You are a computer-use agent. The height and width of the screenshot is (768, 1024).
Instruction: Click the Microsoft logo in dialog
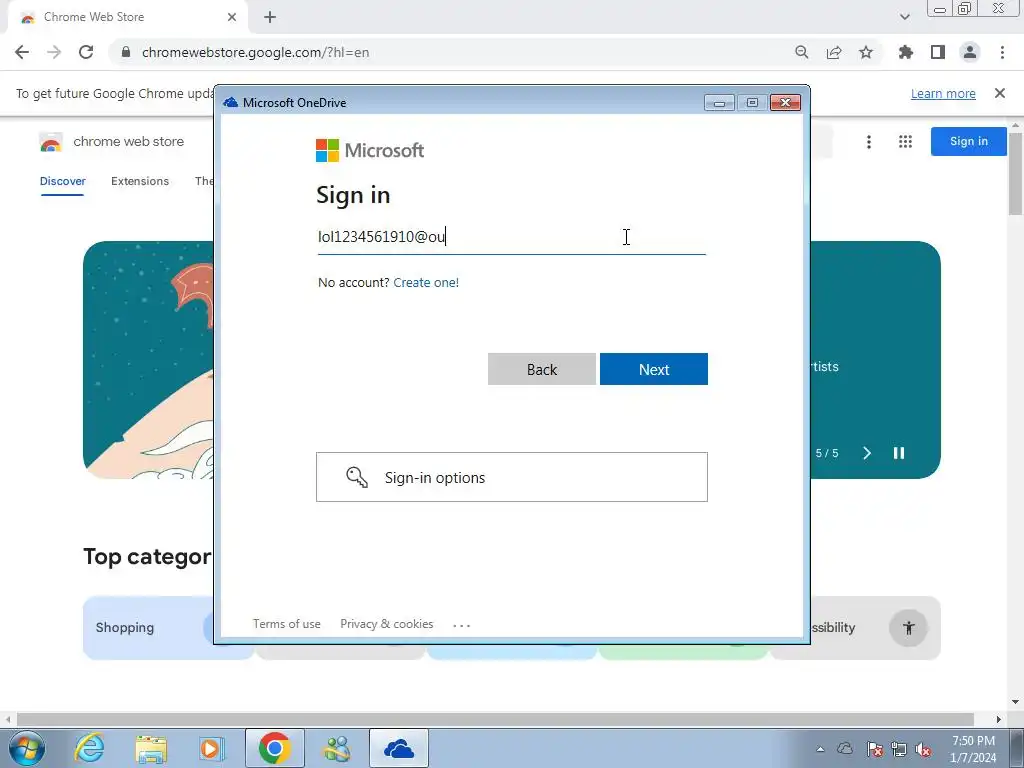pos(370,150)
